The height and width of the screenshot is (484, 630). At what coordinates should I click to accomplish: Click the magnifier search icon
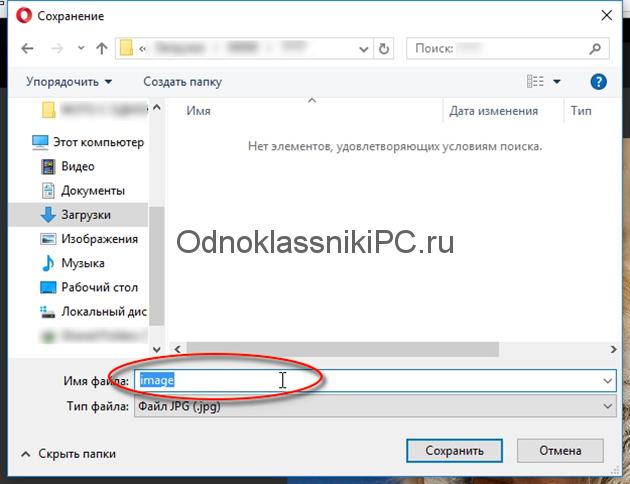[595, 49]
